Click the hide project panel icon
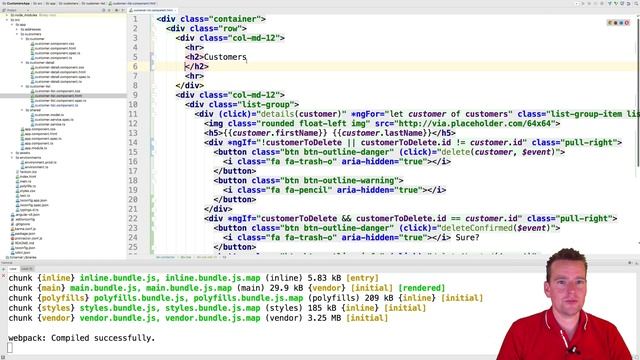The height and width of the screenshot is (360, 640). click(x=122, y=10)
